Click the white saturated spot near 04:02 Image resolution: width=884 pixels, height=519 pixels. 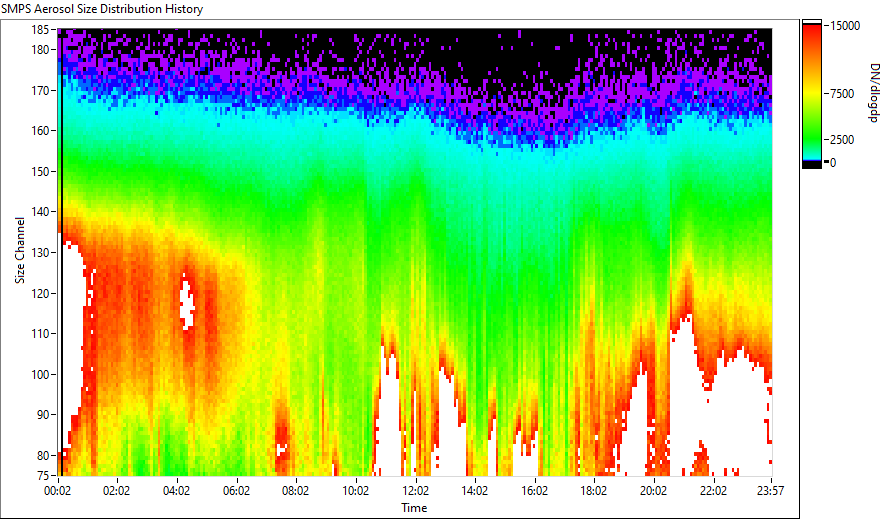(187, 300)
